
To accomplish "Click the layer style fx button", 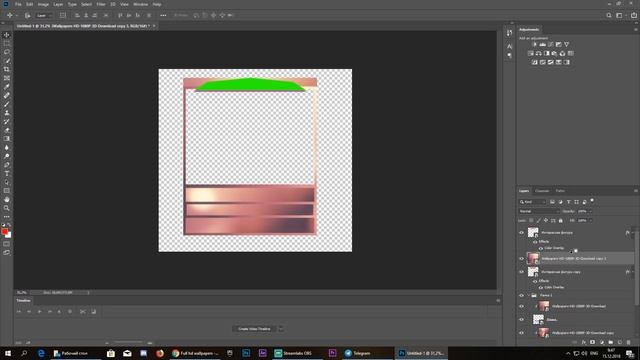I will tap(584, 342).
